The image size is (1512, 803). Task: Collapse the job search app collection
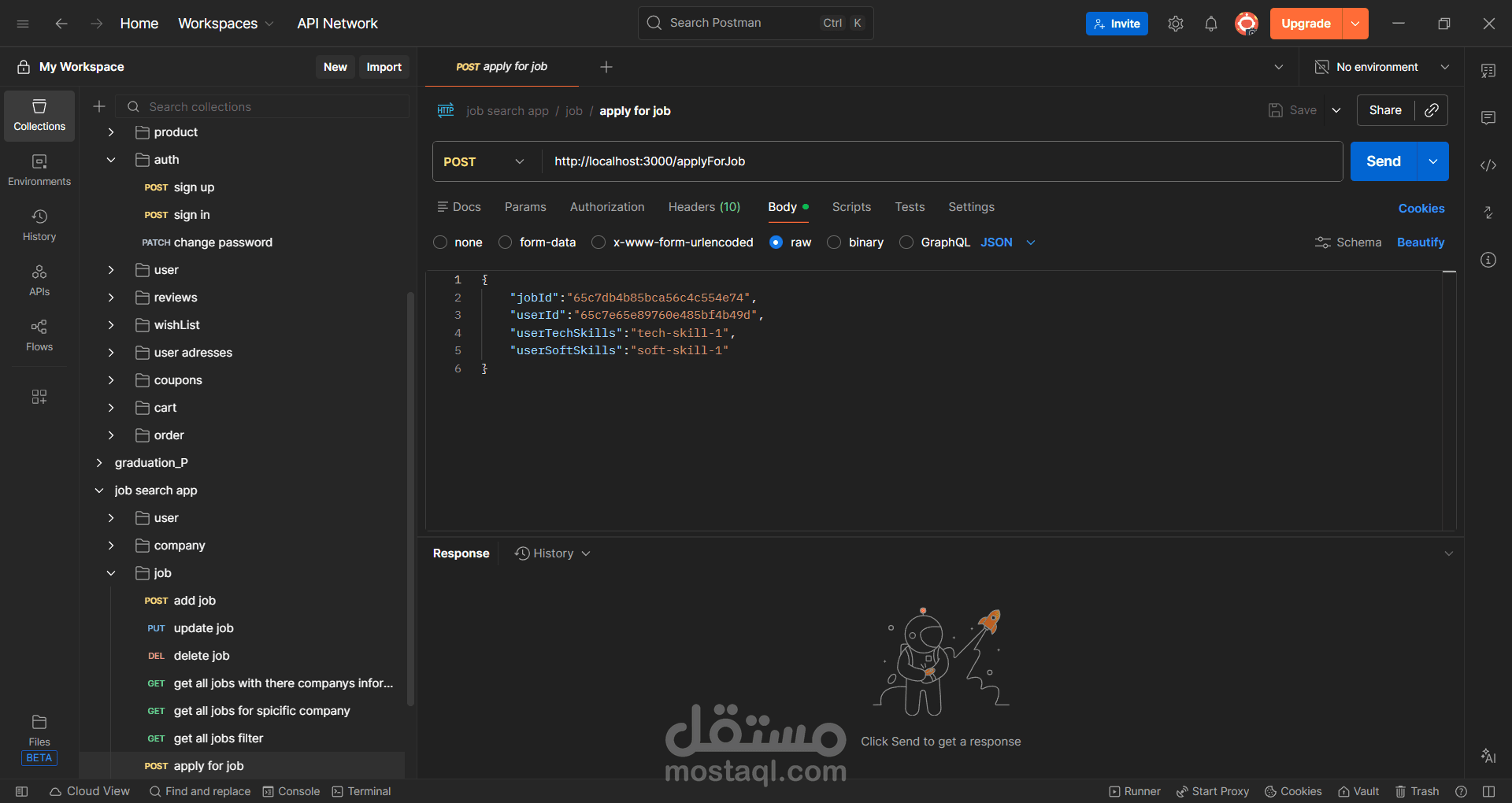pyautogui.click(x=99, y=490)
